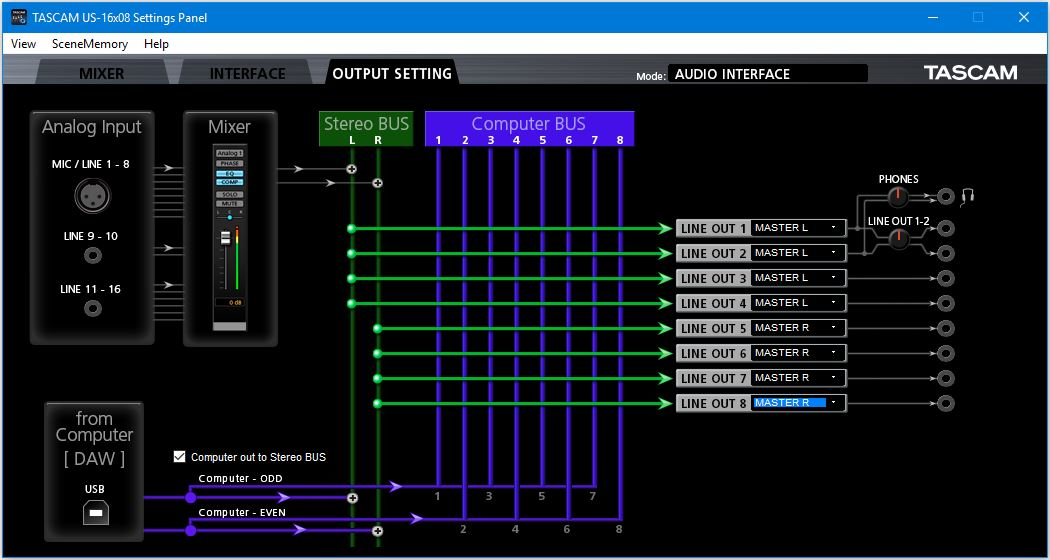This screenshot has width=1050, height=560.
Task: Click the LINE OUT 8 green routing node
Action: tap(377, 403)
